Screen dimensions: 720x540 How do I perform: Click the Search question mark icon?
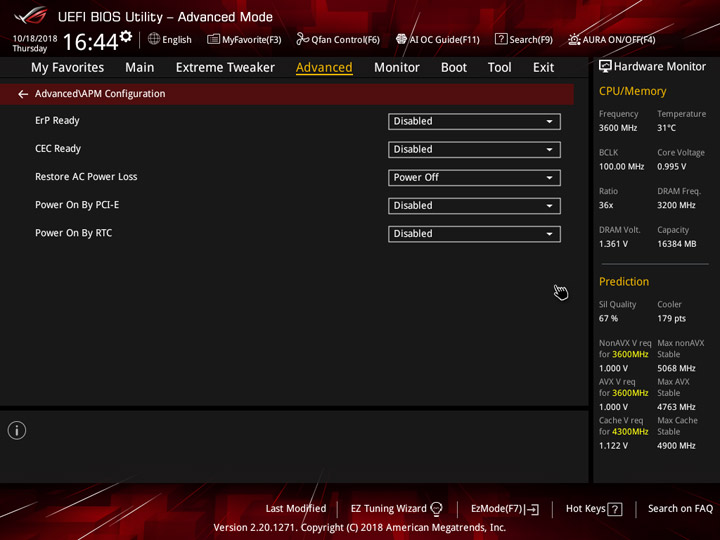click(501, 39)
